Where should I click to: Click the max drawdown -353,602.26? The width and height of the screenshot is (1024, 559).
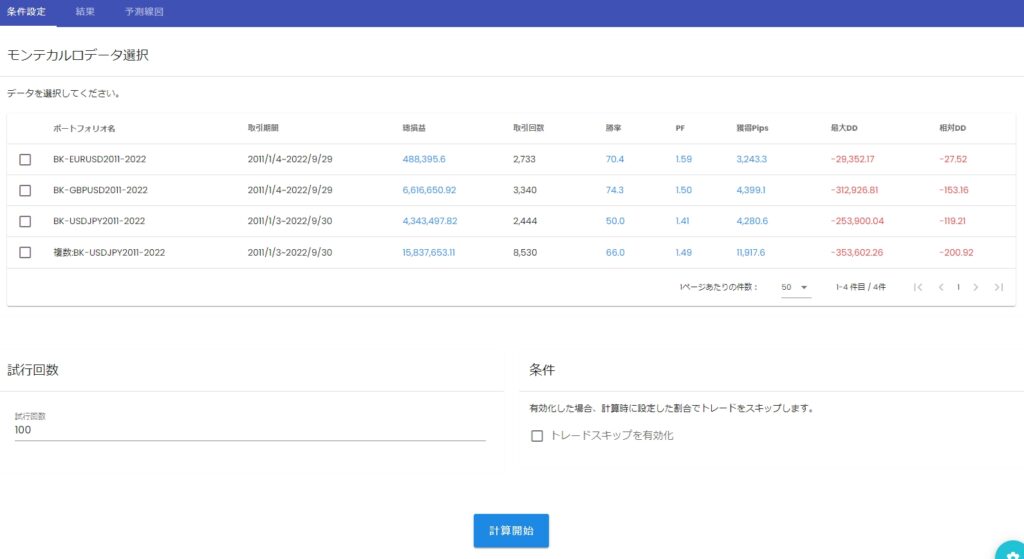[x=857, y=253]
